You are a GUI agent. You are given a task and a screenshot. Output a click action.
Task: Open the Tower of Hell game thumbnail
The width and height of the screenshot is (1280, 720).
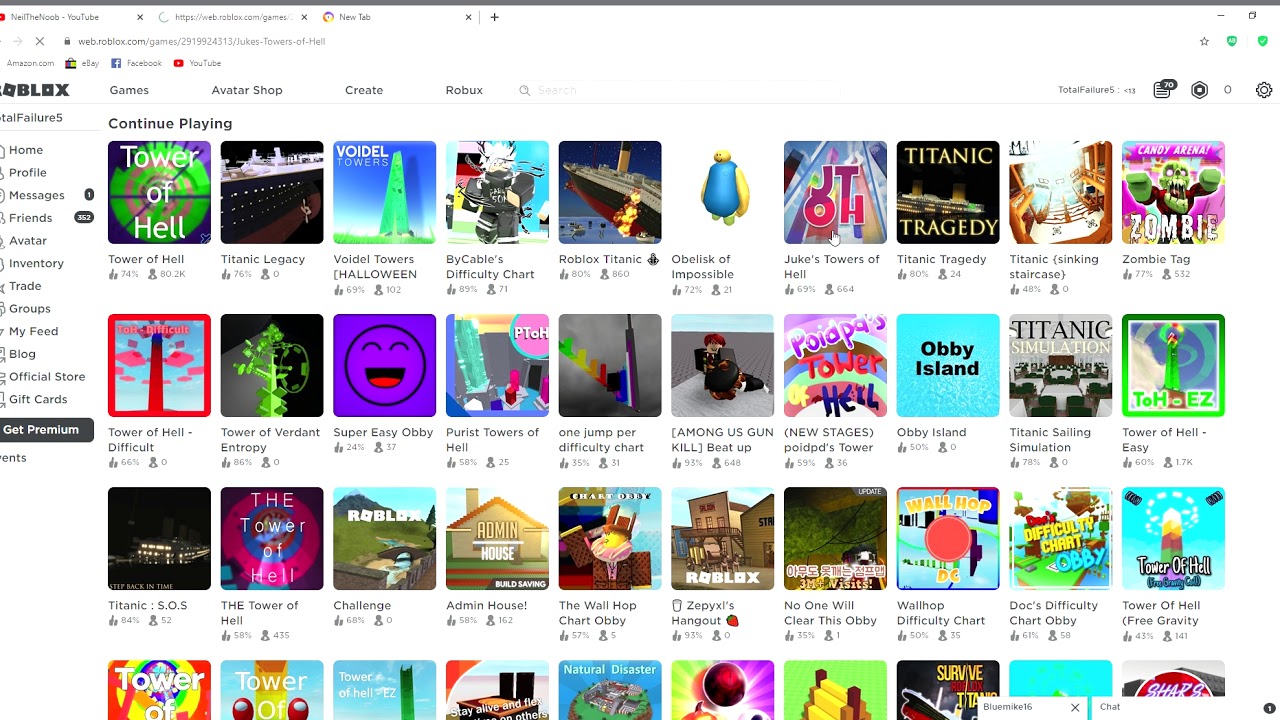[159, 192]
